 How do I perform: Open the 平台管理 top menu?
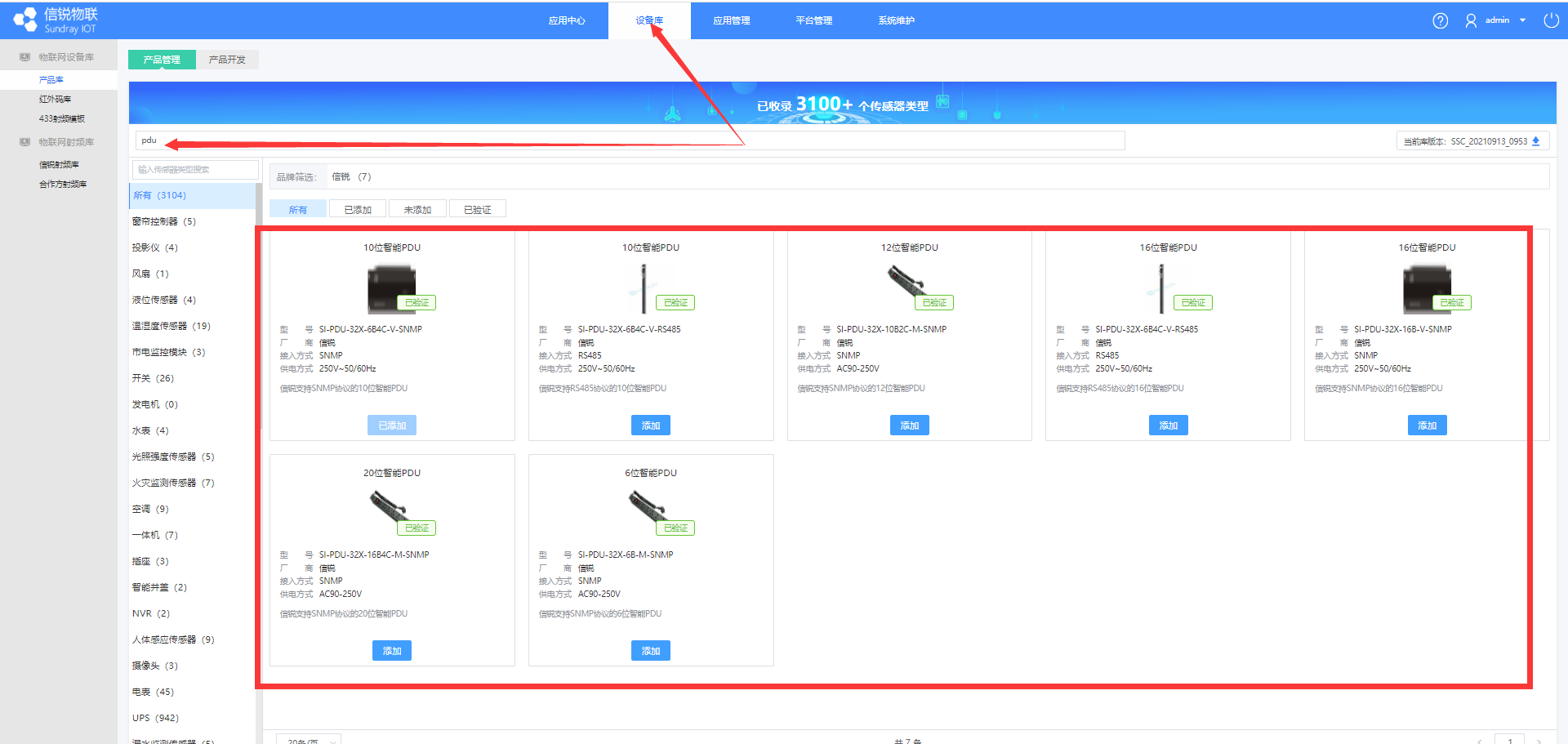pos(814,20)
